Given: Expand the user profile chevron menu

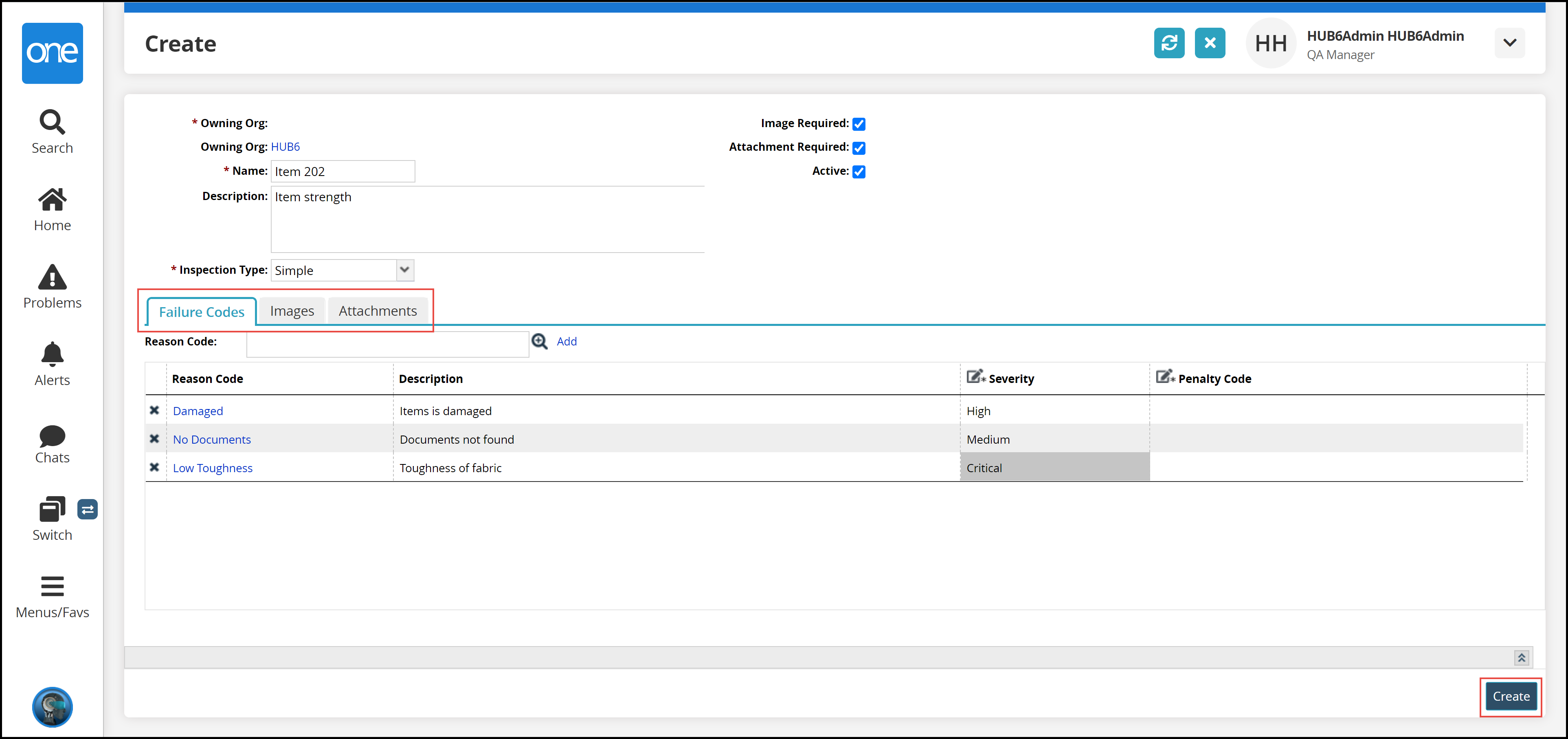Looking at the screenshot, I should click(1509, 43).
